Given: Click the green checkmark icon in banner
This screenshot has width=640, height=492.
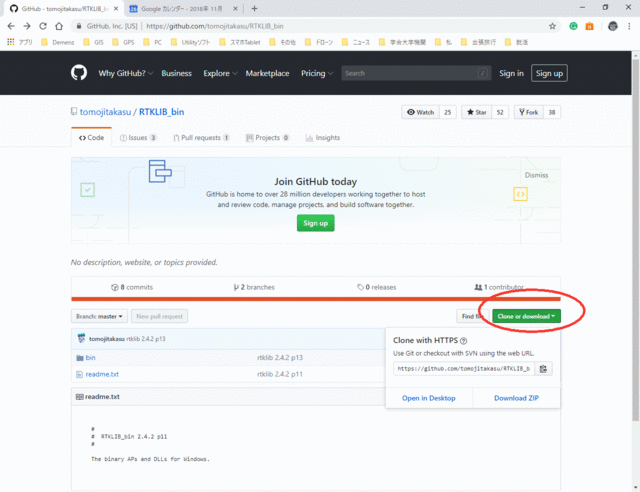Looking at the screenshot, I should pyautogui.click(x=87, y=190).
